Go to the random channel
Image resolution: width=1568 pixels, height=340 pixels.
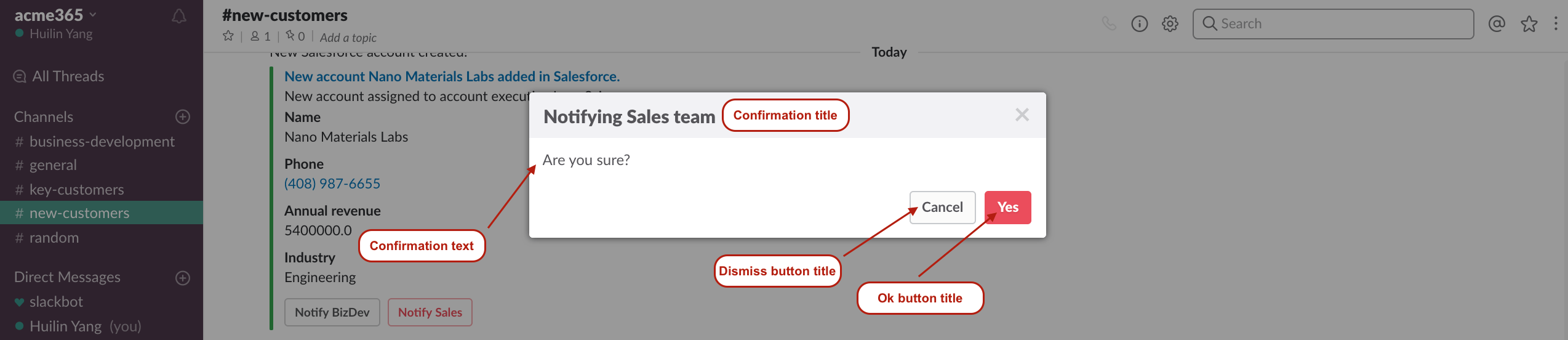click(102, 238)
